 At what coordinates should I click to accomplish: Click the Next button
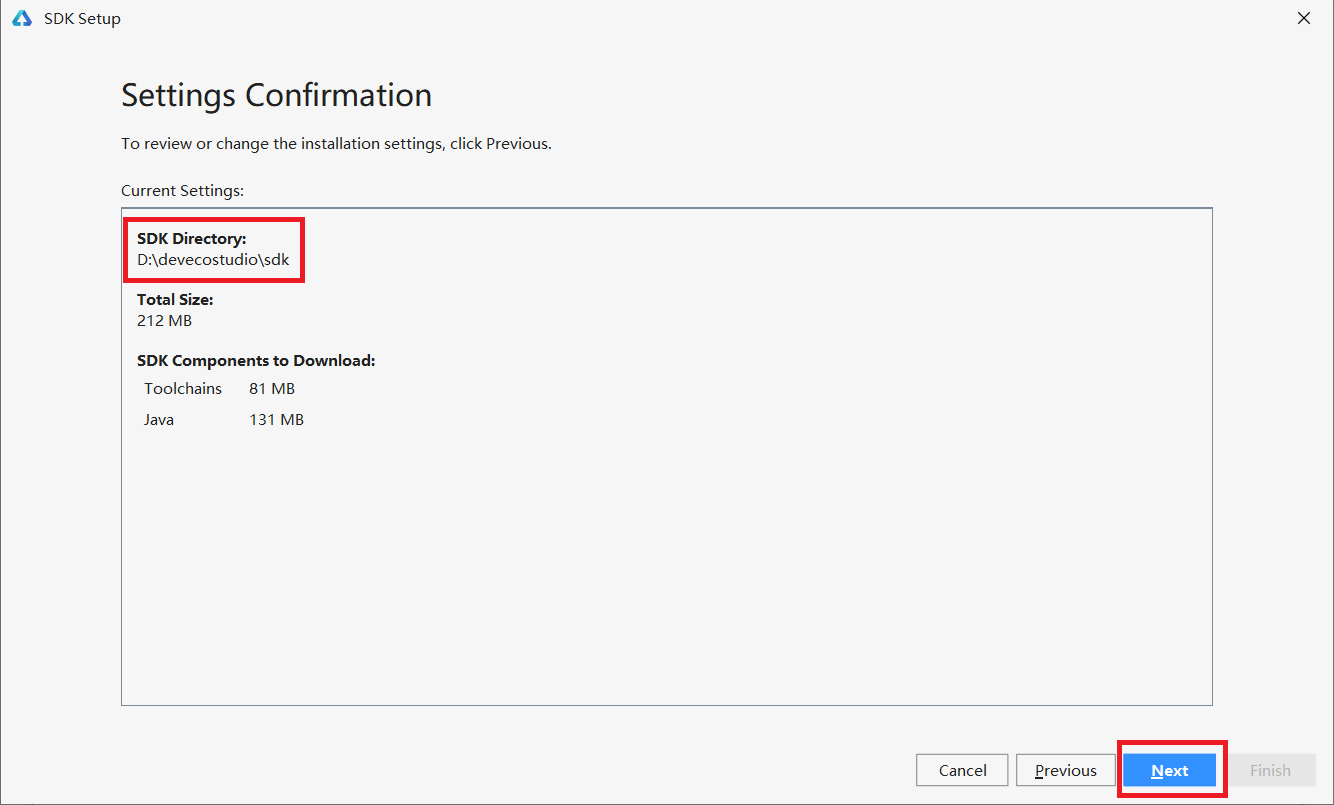pos(1169,770)
